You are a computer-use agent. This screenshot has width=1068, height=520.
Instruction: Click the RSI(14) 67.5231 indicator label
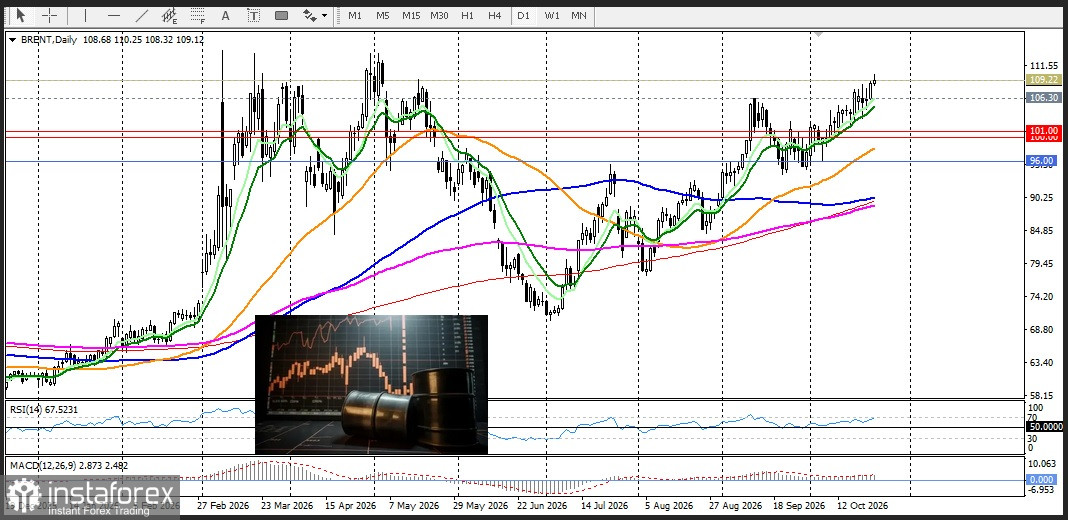pos(44,408)
